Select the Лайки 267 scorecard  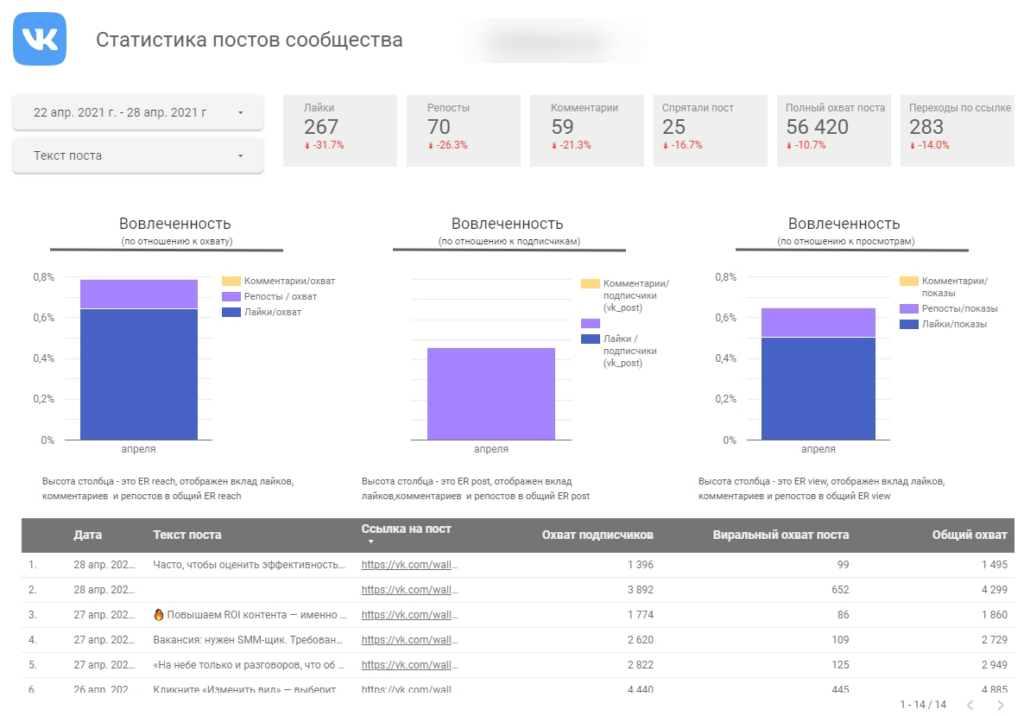[x=341, y=130]
